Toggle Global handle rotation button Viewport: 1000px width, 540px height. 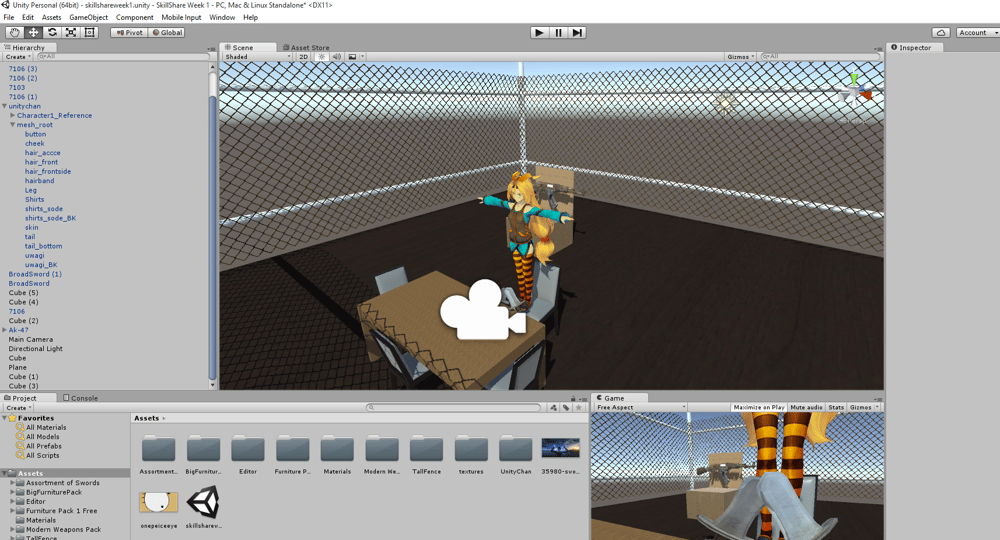coord(167,33)
